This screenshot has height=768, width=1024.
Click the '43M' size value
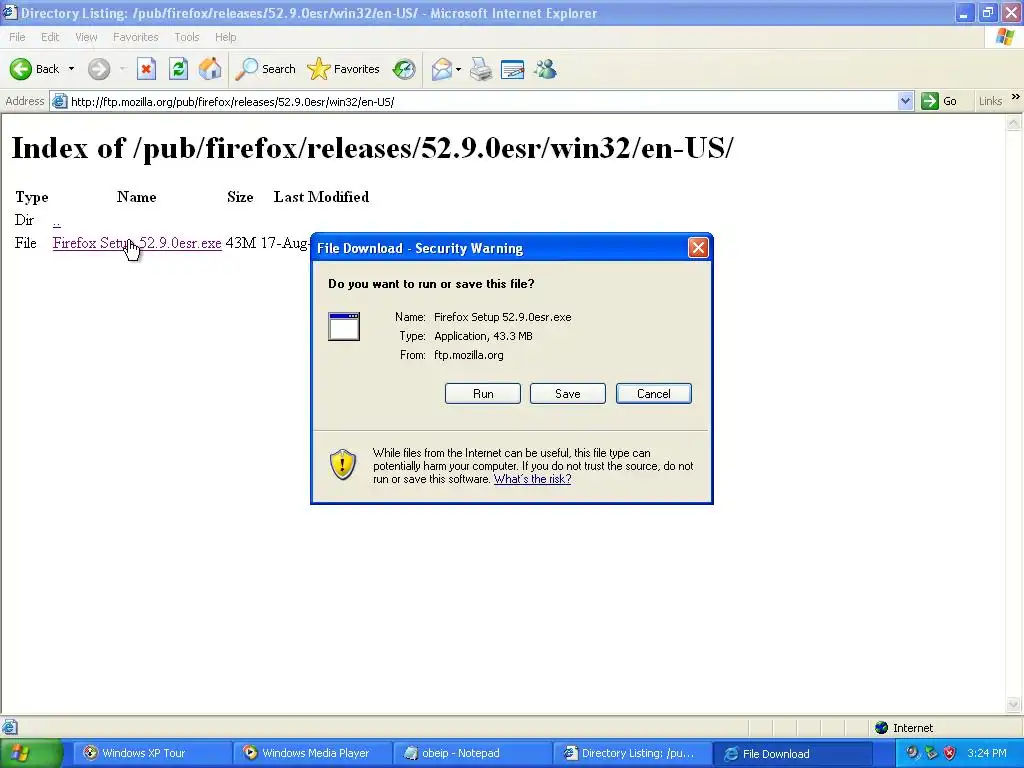point(240,243)
